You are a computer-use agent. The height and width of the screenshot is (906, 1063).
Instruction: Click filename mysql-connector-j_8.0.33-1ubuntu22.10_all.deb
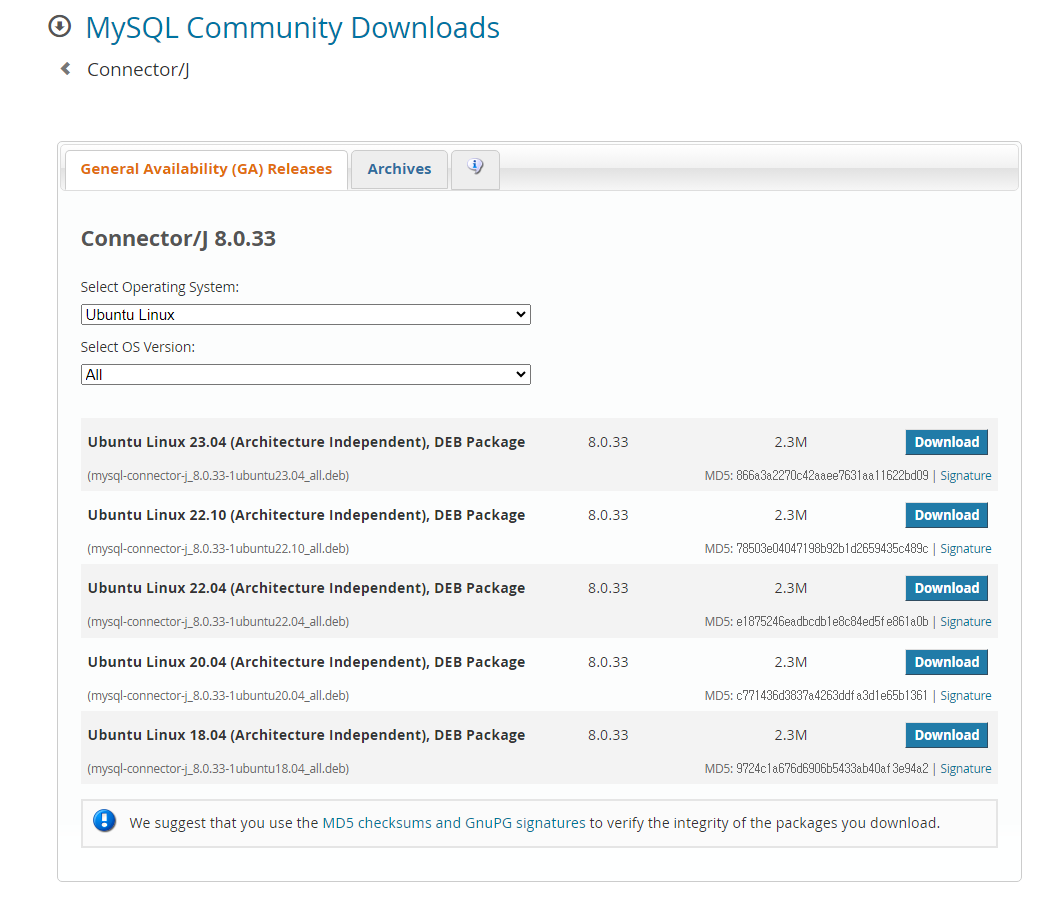[218, 549]
